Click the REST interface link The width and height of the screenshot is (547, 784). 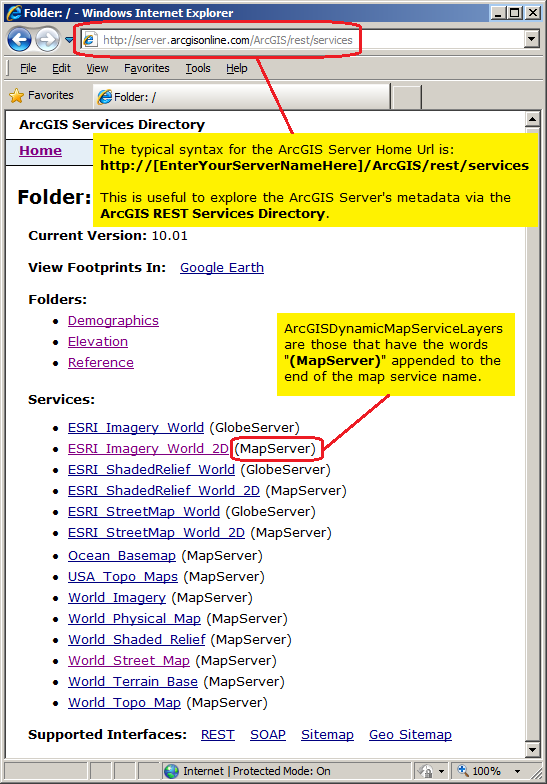pos(218,734)
